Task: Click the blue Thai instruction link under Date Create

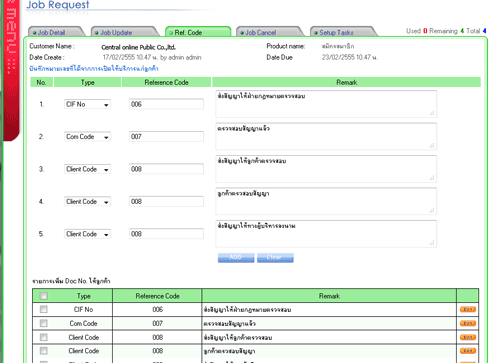Action: [94, 69]
